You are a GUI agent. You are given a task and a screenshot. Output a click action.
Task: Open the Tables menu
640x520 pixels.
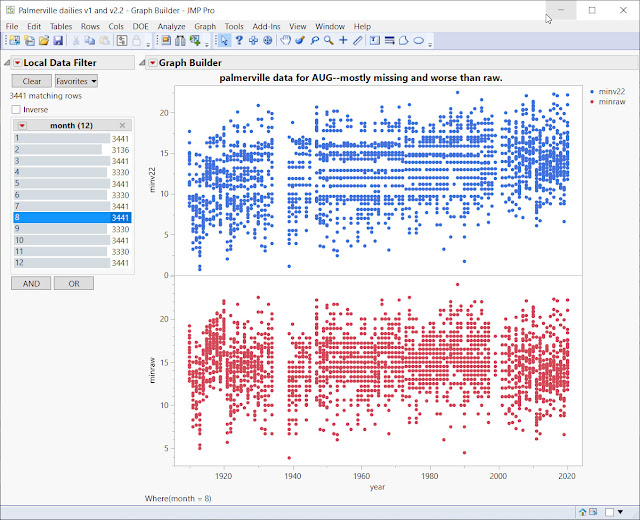pyautogui.click(x=61, y=27)
